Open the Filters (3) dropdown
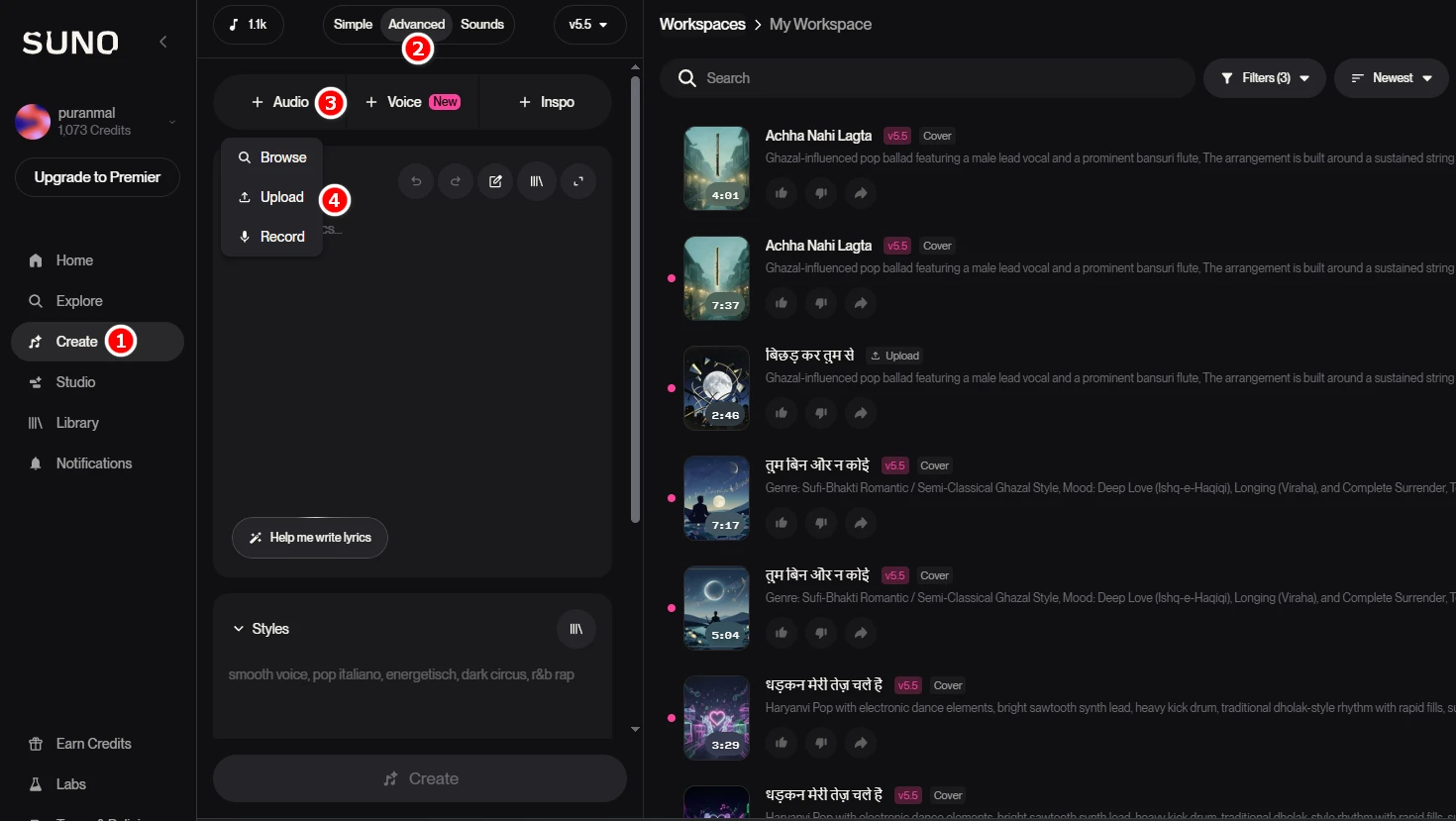1456x821 pixels. 1265,78
